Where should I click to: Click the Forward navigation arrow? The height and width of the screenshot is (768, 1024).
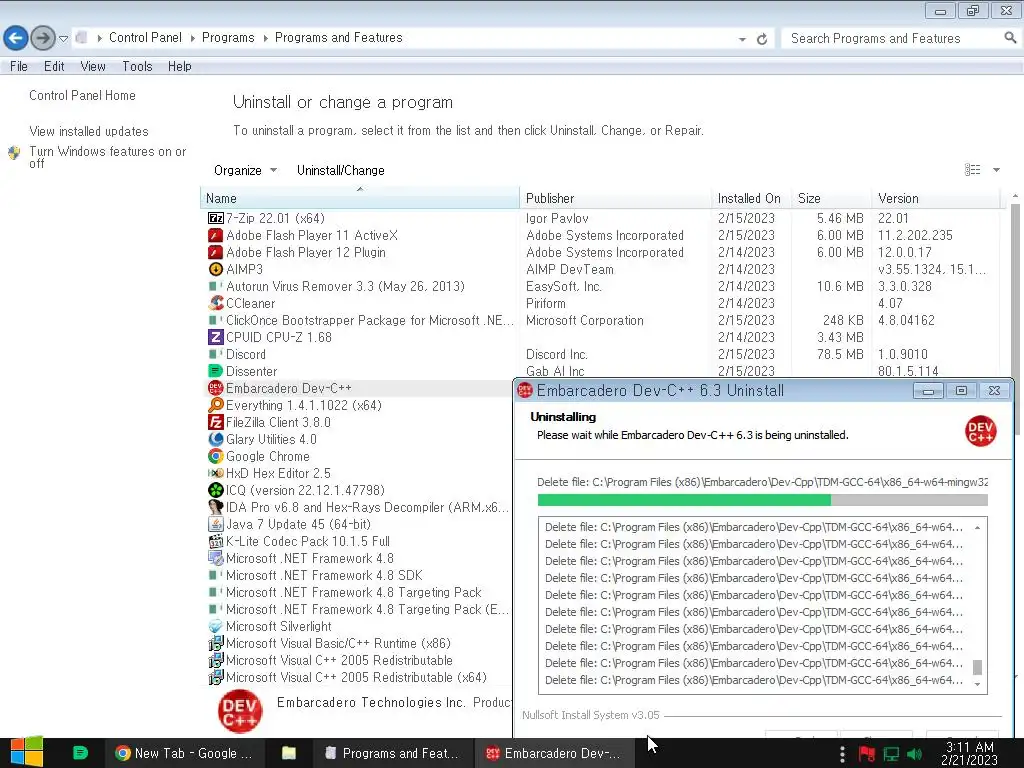pyautogui.click(x=42, y=38)
